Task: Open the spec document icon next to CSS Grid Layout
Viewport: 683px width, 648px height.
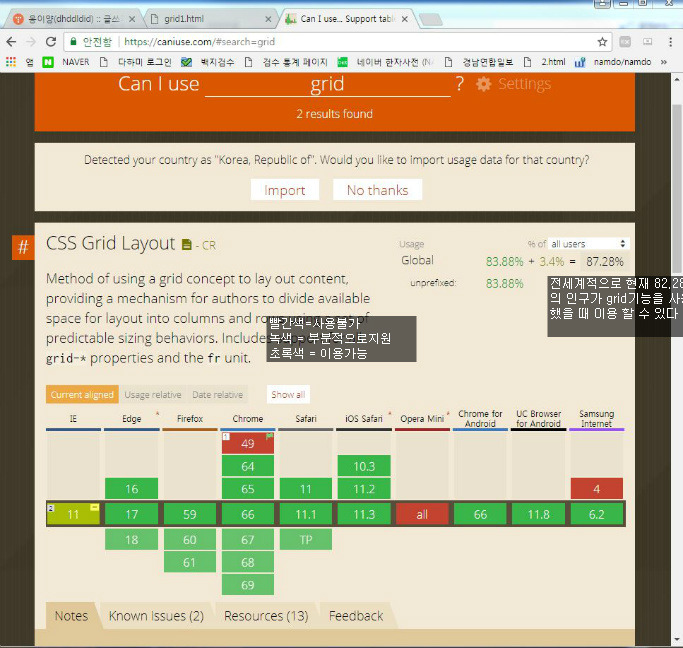Action: 186,245
